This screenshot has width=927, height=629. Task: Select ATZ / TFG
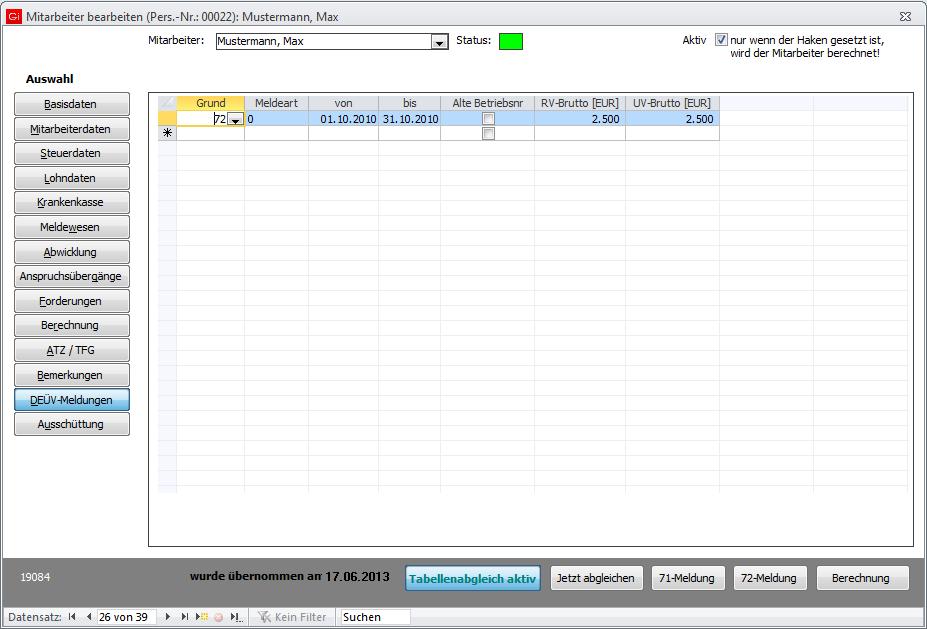[72, 350]
